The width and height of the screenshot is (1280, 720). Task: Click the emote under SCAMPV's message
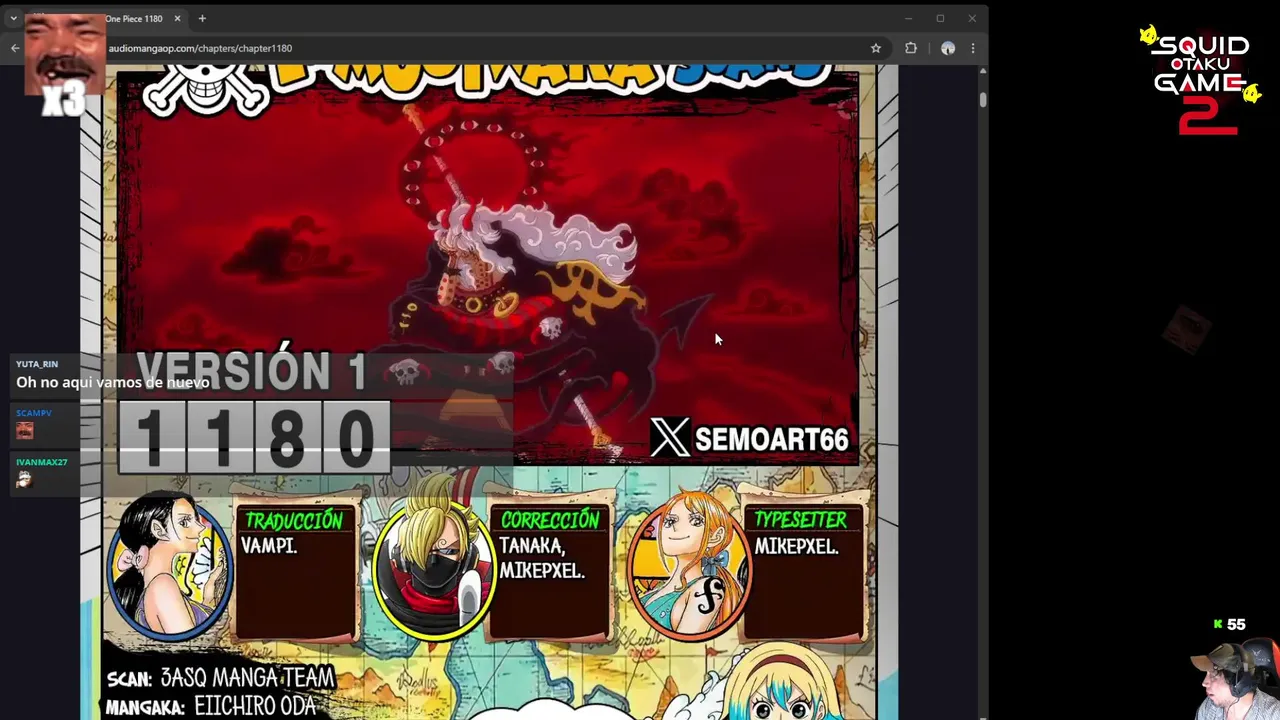[x=25, y=431]
